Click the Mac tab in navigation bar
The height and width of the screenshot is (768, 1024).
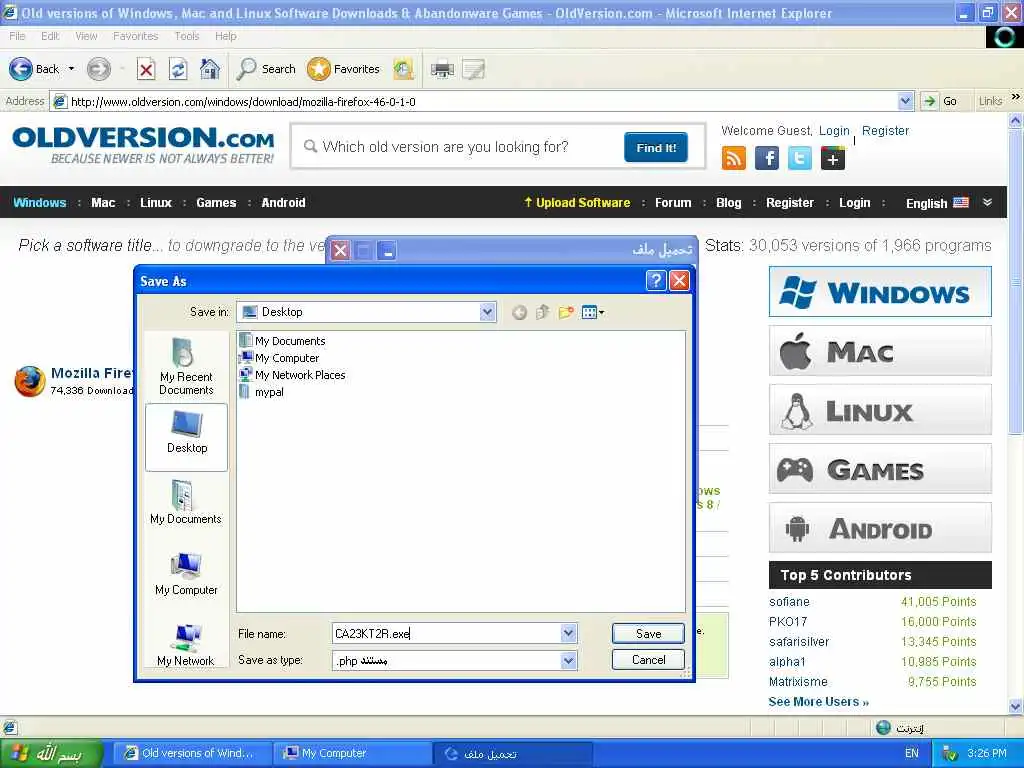tap(103, 202)
